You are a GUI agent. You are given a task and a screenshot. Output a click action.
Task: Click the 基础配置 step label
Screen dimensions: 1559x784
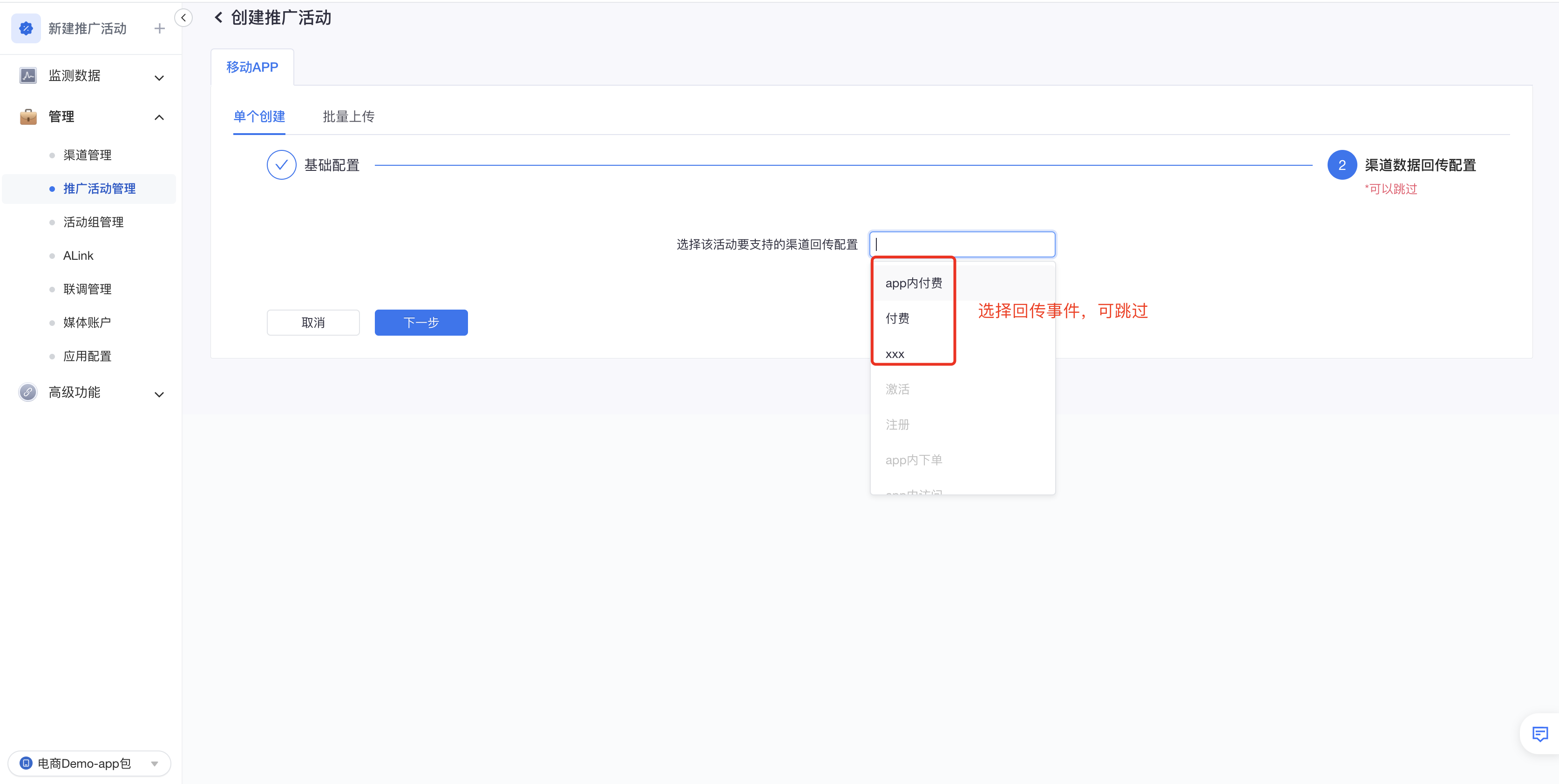click(x=332, y=164)
